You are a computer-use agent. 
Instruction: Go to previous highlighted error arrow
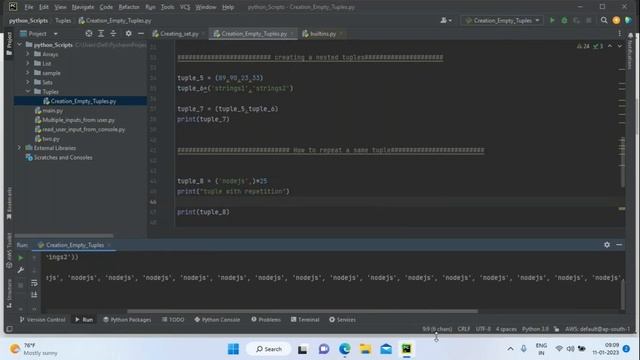point(610,46)
